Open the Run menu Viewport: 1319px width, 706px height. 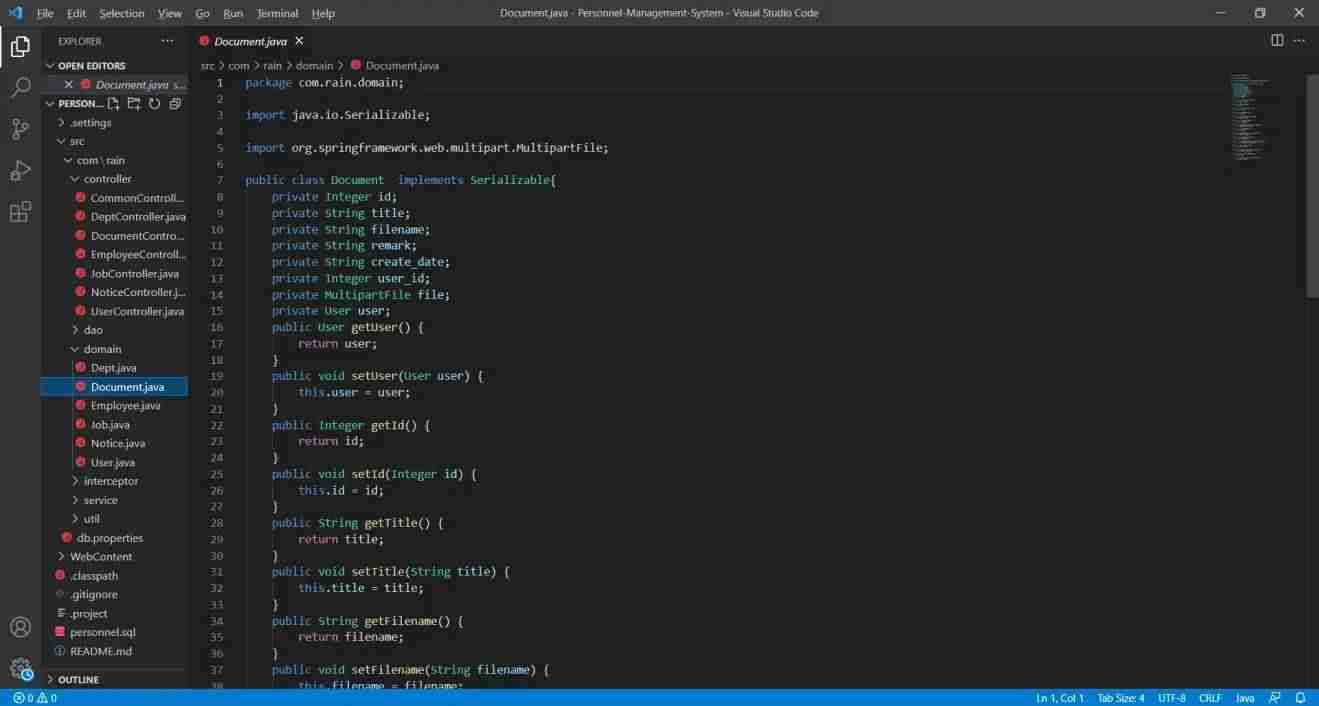point(233,13)
